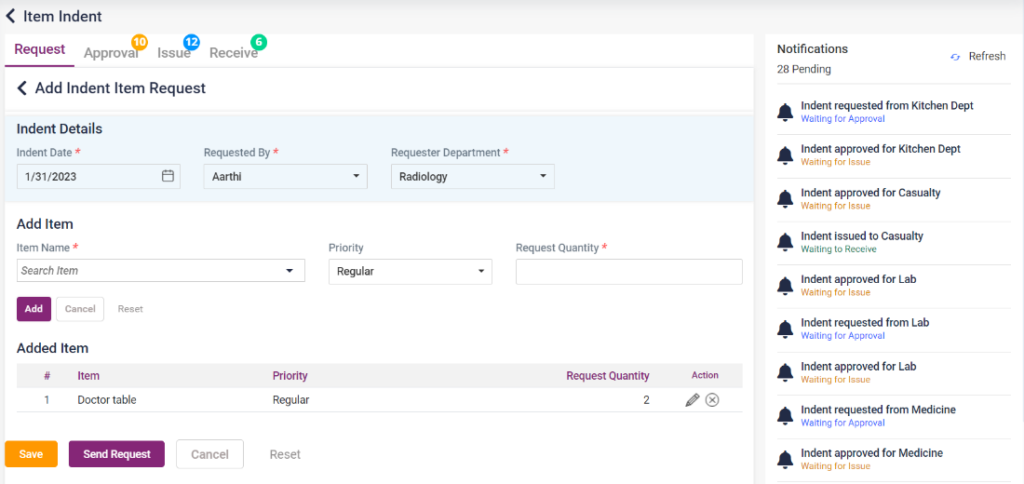Screen dimensions: 1024x484
Task: Click the Refresh notifications icon
Action: click(x=955, y=57)
